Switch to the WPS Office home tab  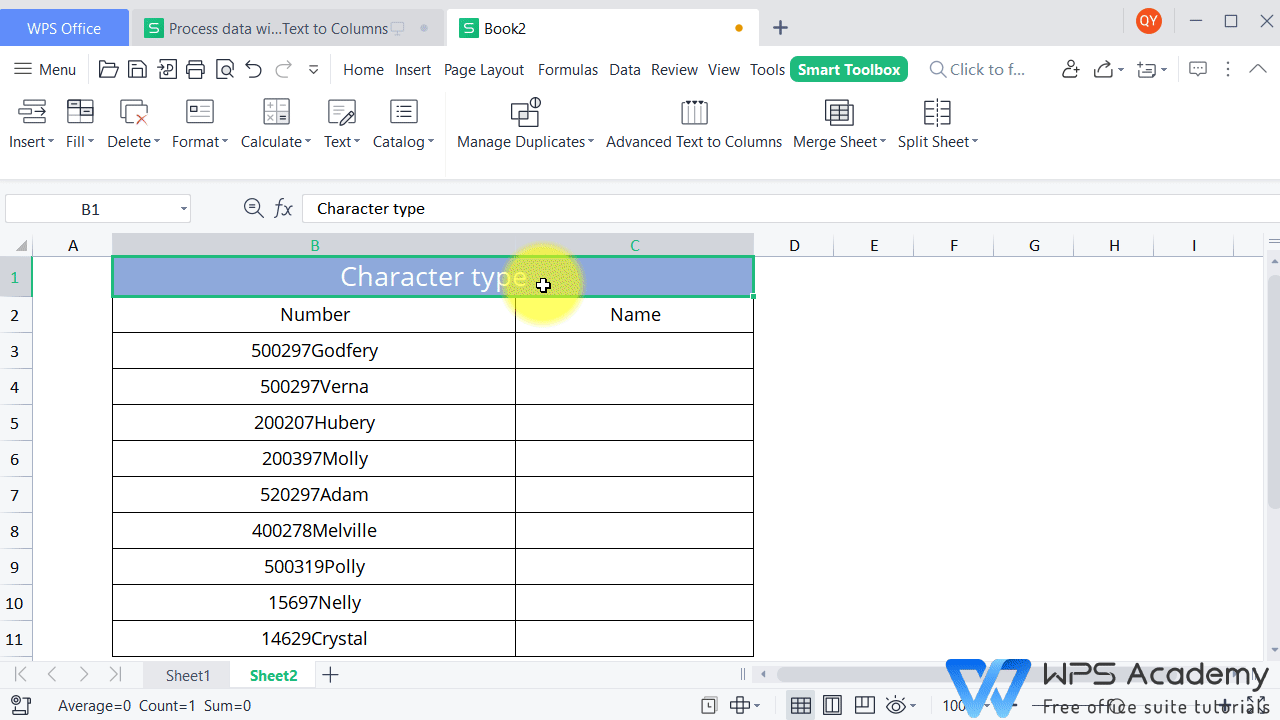64,28
